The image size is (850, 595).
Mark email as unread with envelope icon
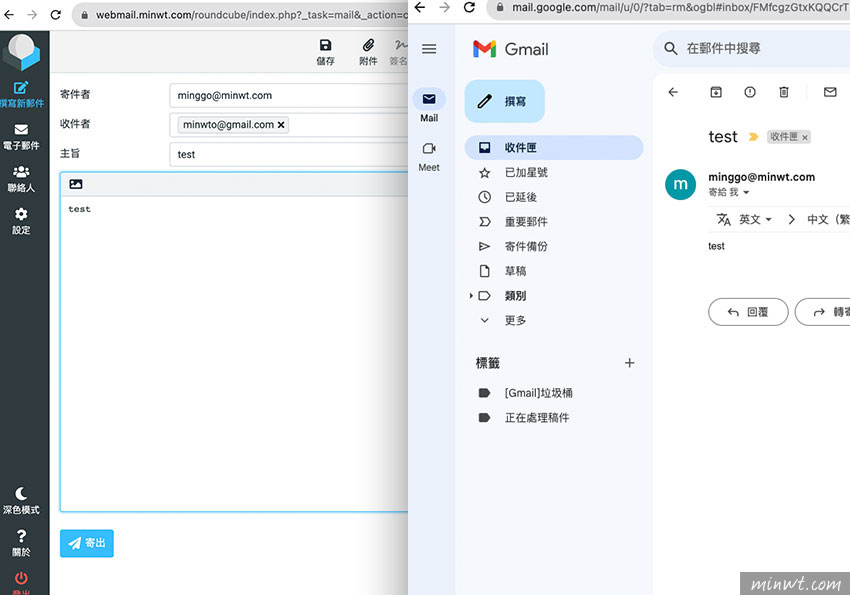(x=830, y=92)
